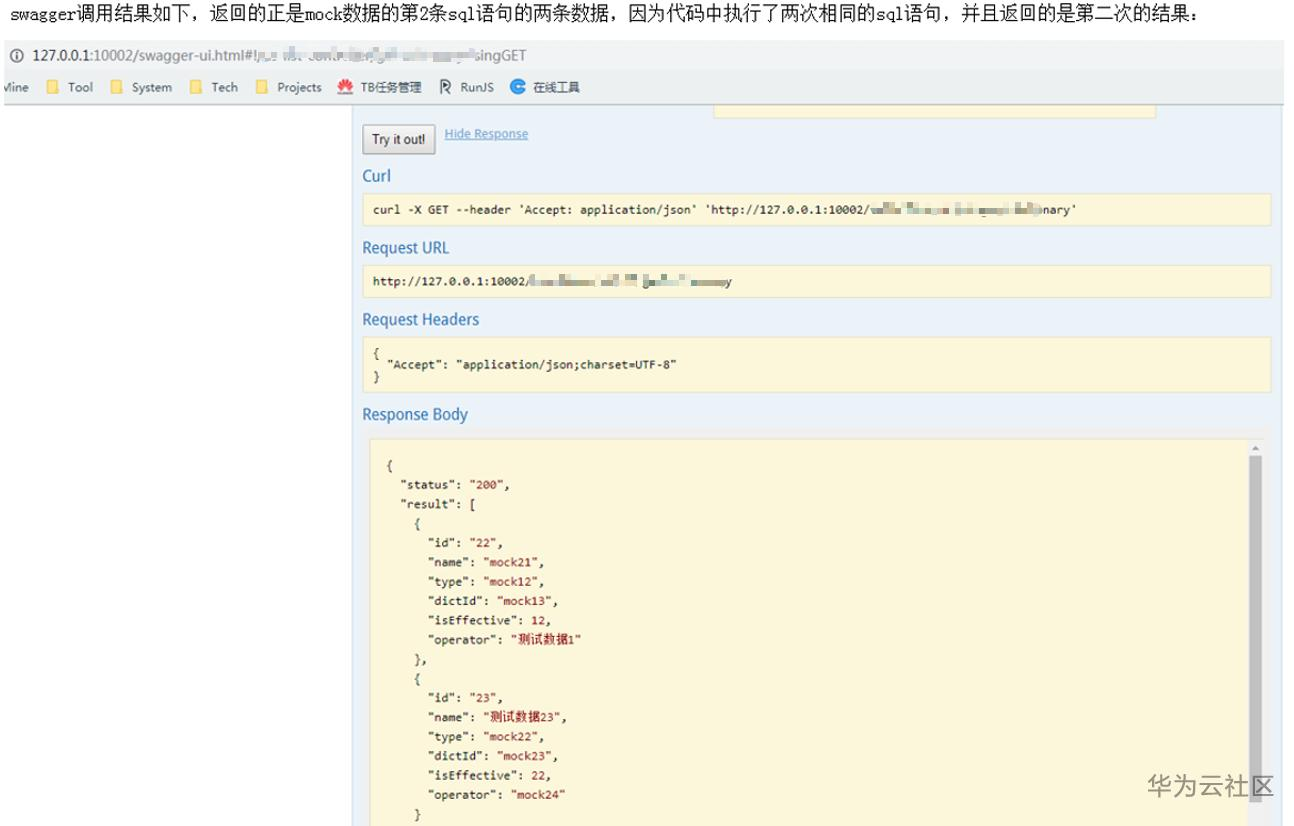This screenshot has height=826, width=1294.
Task: Open the Tool bookmark folder
Action: 70,87
